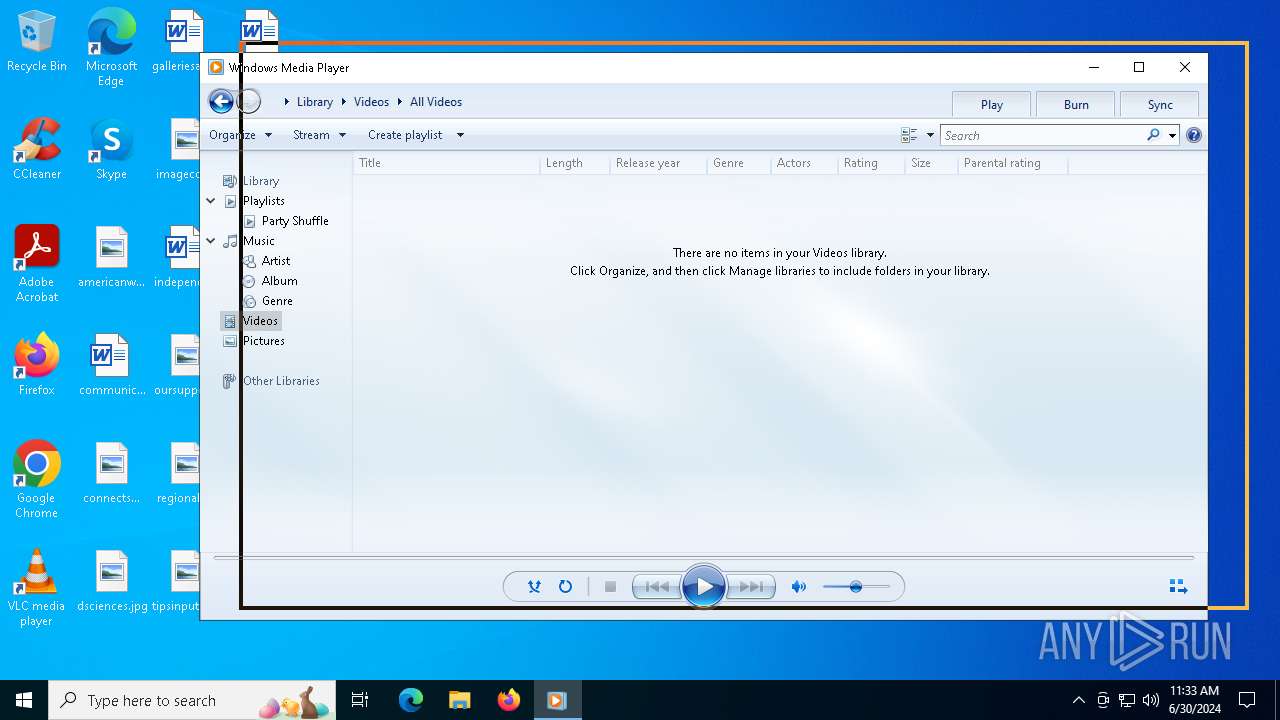Viewport: 1280px width, 720px height.
Task: Click into the Search box
Action: pos(1042,135)
